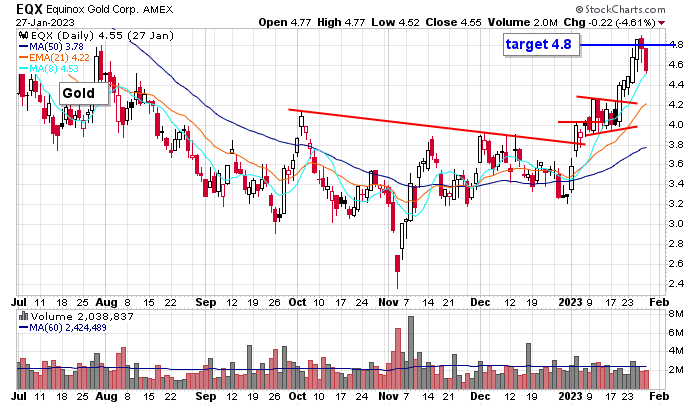Click the MA(60) 2,424,489 legend entry

point(62,328)
